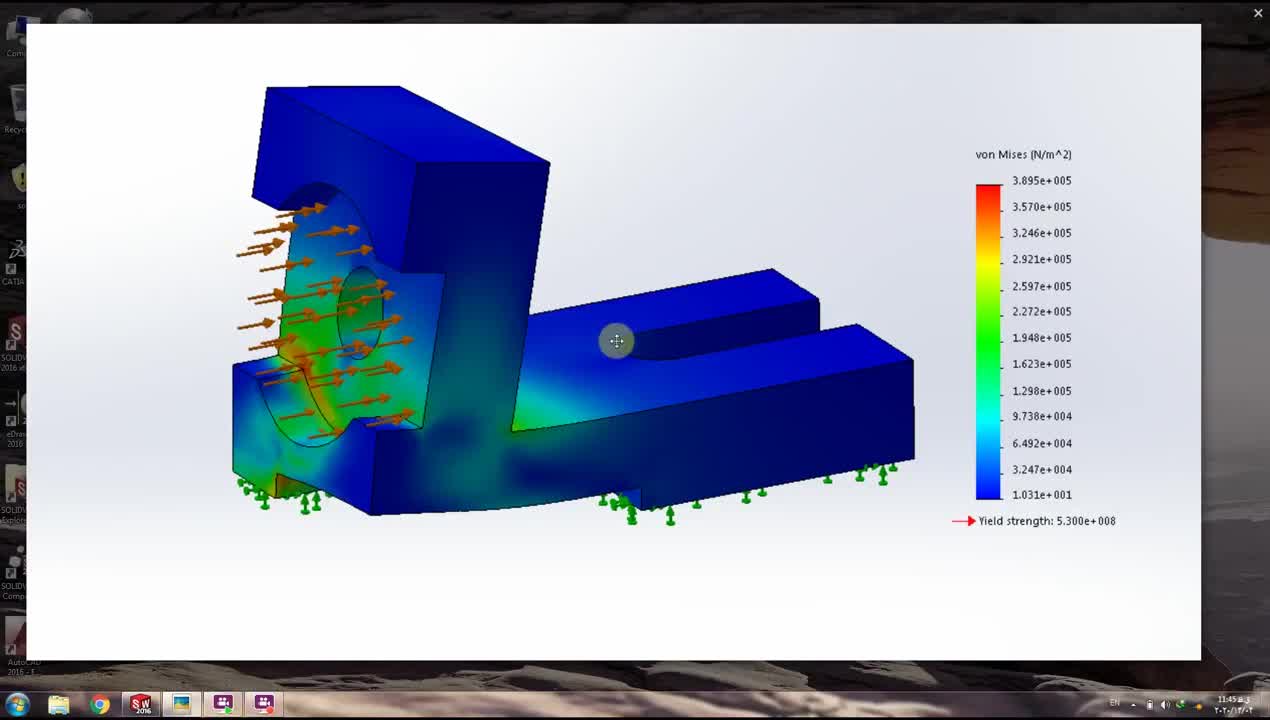
Task: Close the image viewer with the X button
Action: click(x=1258, y=13)
